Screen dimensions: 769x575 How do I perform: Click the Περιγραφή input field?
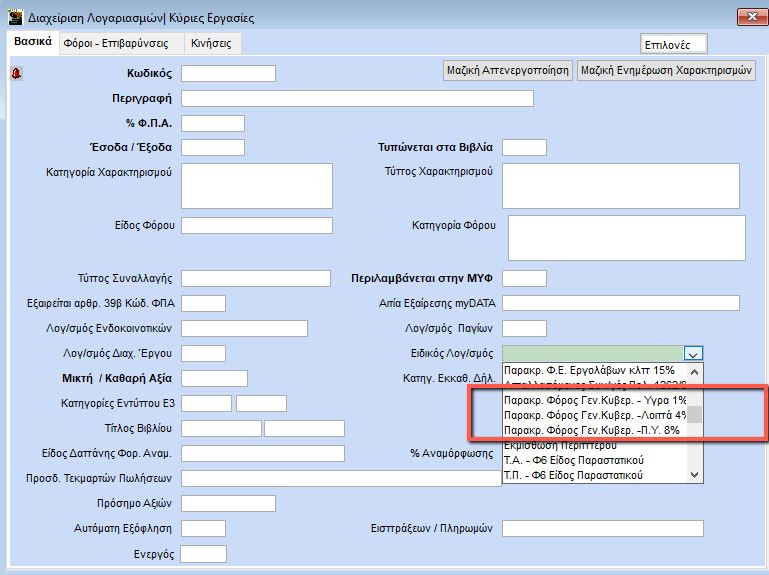(x=357, y=98)
